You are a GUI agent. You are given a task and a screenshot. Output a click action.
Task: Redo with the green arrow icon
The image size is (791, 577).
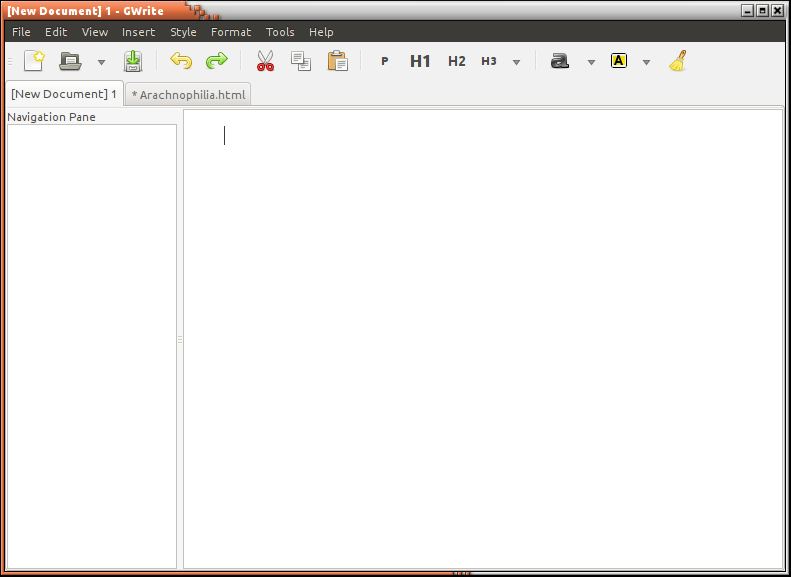coord(216,61)
